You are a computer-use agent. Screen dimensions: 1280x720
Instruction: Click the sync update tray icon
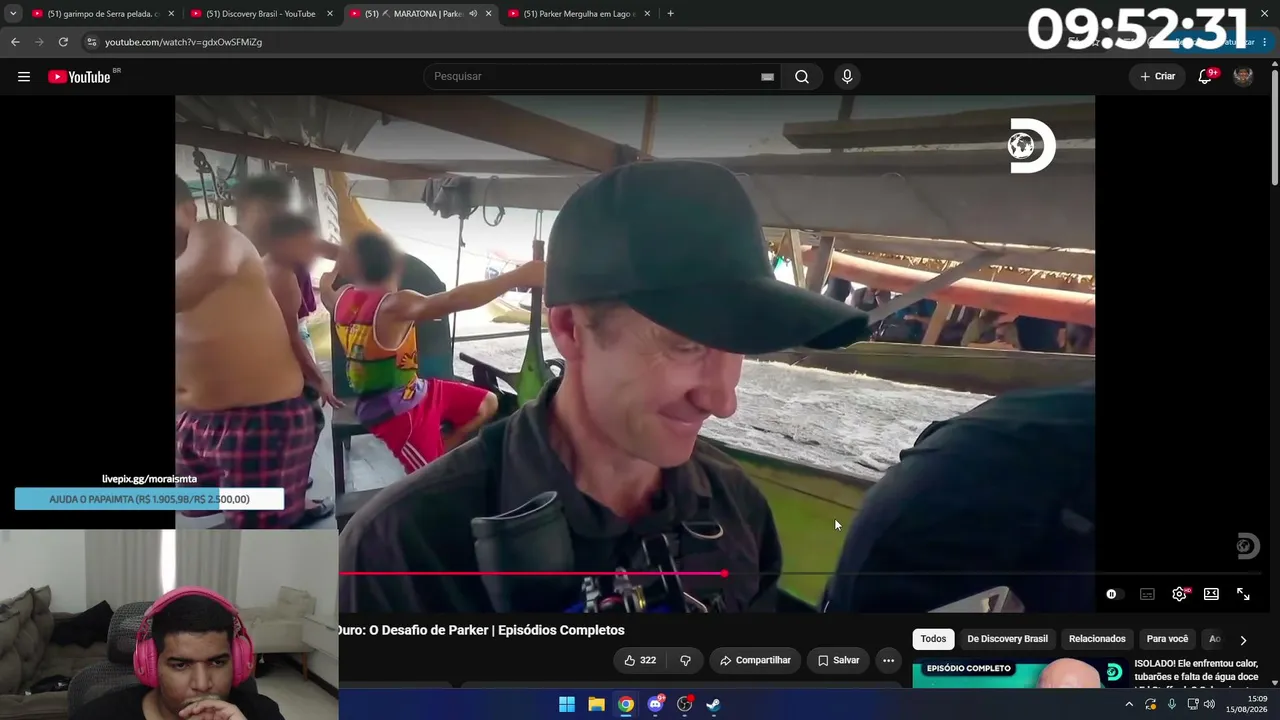coord(1151,704)
